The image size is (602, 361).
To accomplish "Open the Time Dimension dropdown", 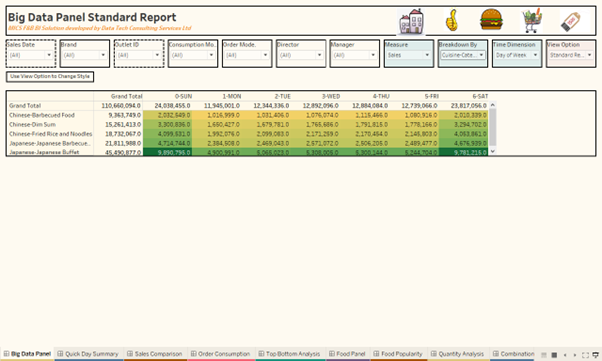I will click(x=517, y=55).
